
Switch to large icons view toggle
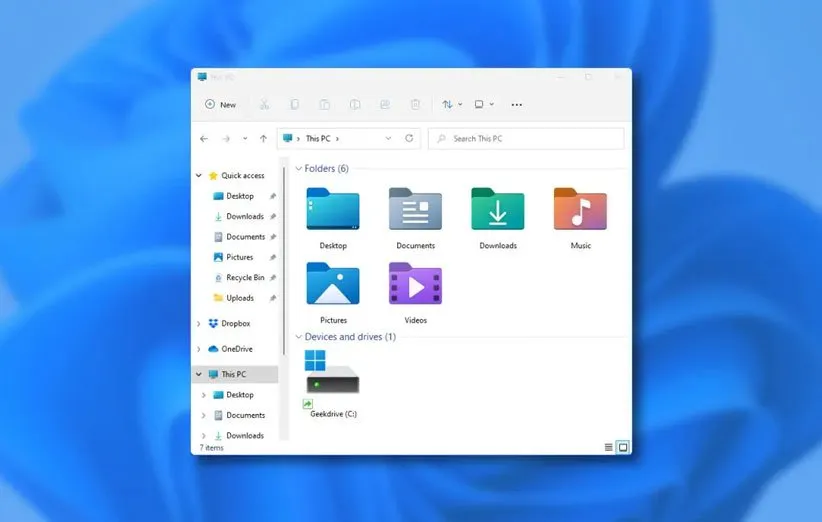(622, 447)
